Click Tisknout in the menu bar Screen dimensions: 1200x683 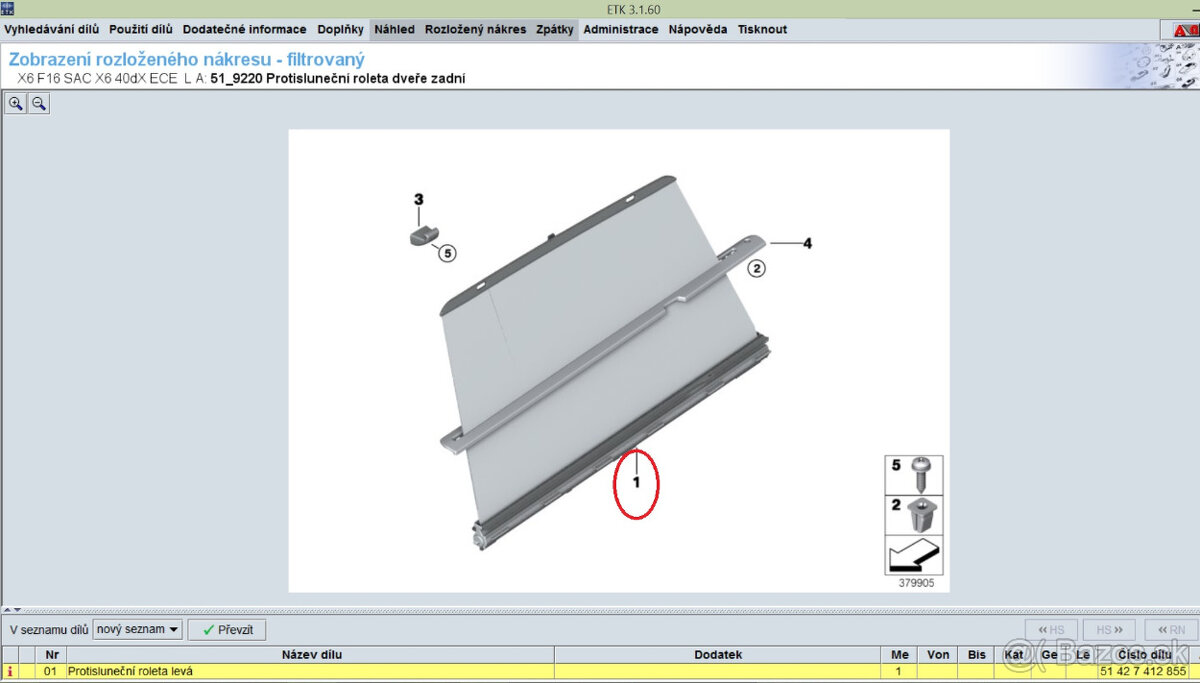point(762,30)
